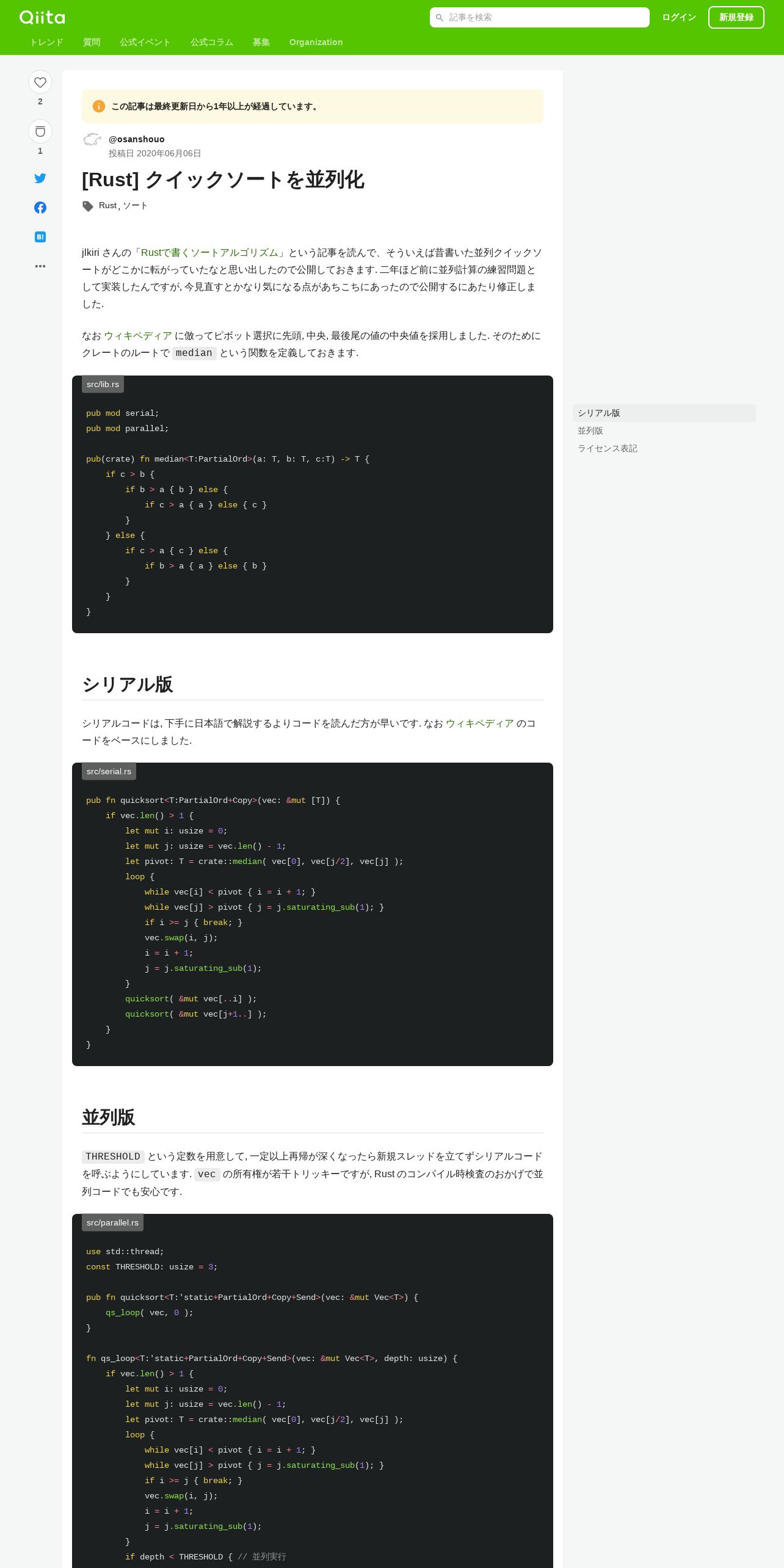Click the 新規登録 button
Viewport: 784px width, 1568px height.
pyautogui.click(x=736, y=18)
